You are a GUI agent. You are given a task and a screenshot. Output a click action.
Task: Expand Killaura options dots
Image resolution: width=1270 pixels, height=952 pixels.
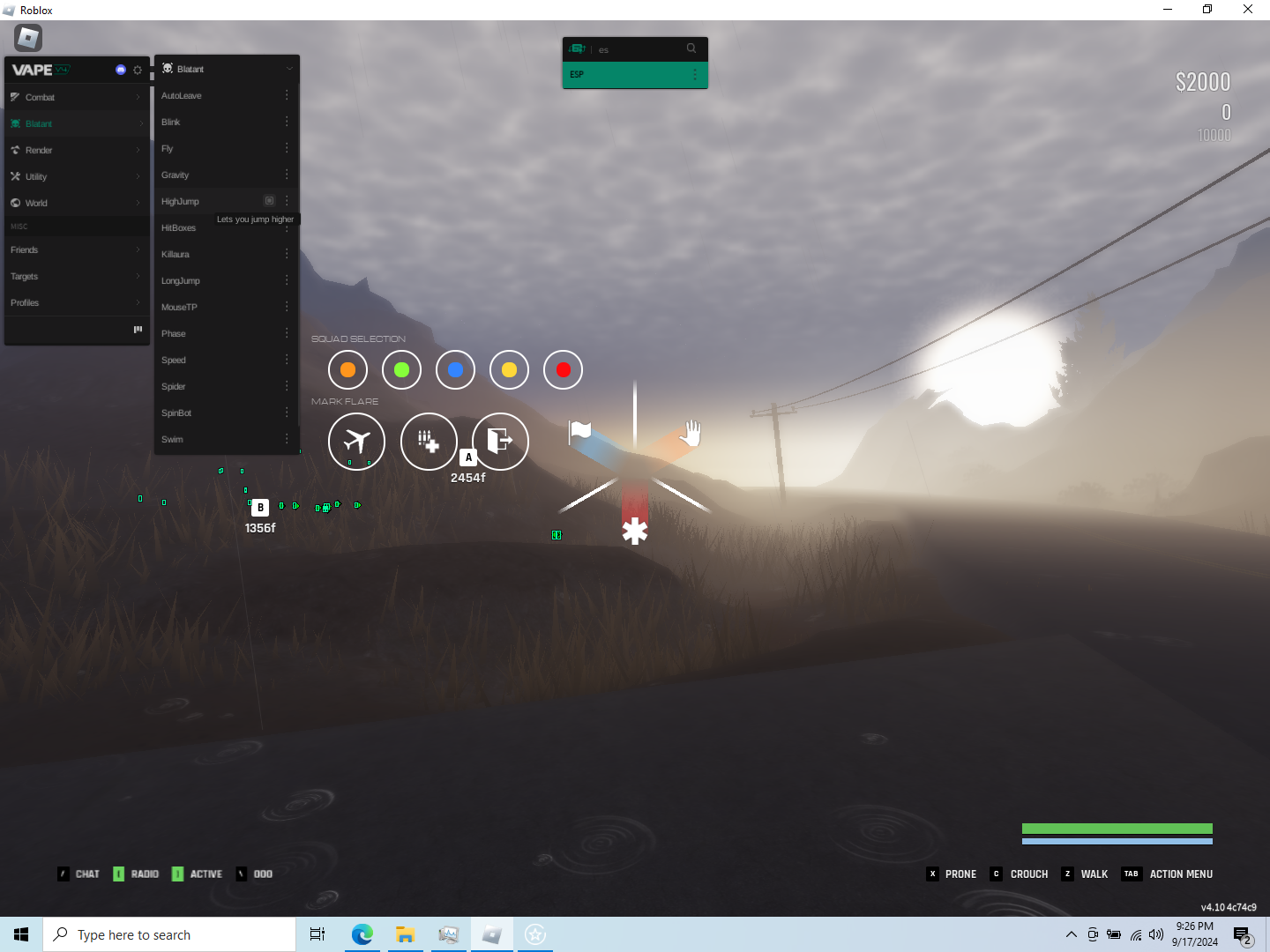287,254
